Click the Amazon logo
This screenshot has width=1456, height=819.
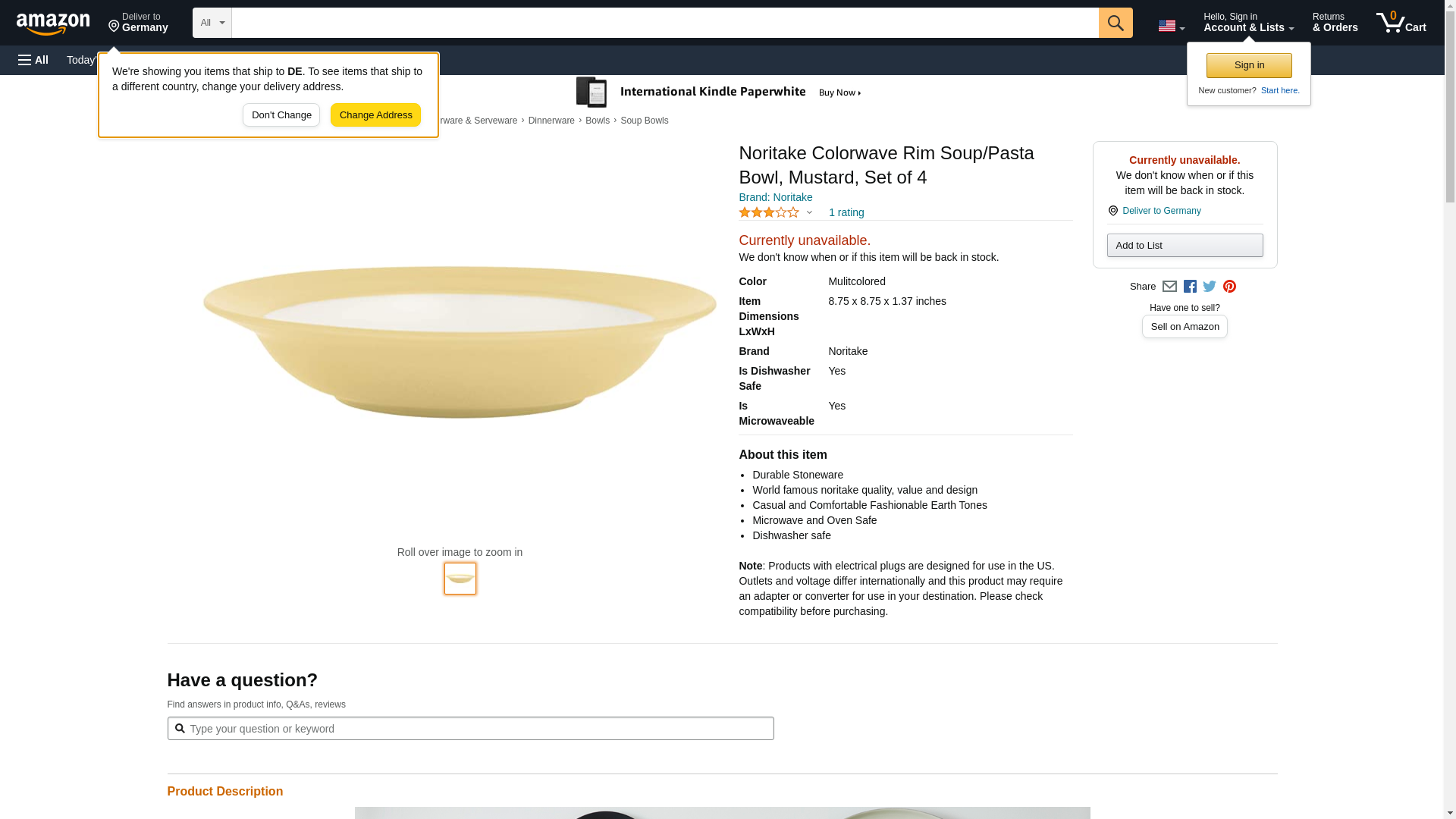tap(53, 24)
